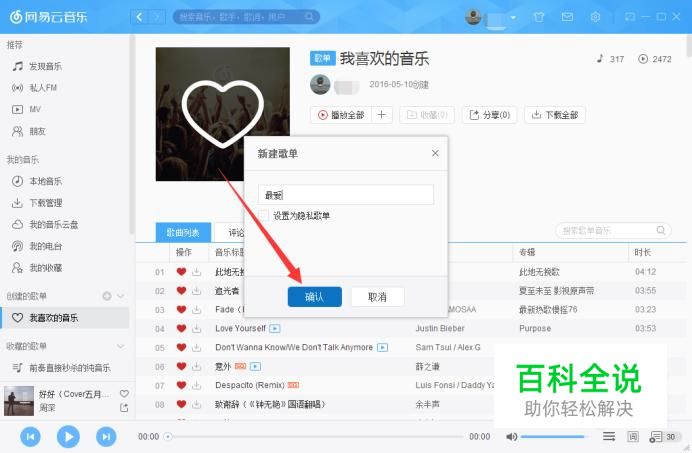Sort by 时长 column header
Screen dimensions: 692x453
(643, 252)
